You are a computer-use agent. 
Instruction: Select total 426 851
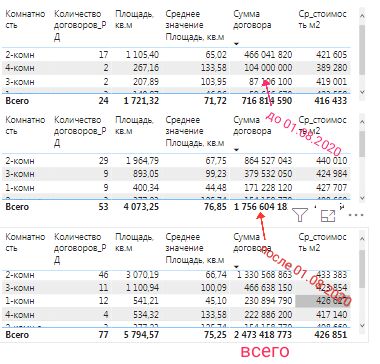click(x=331, y=335)
